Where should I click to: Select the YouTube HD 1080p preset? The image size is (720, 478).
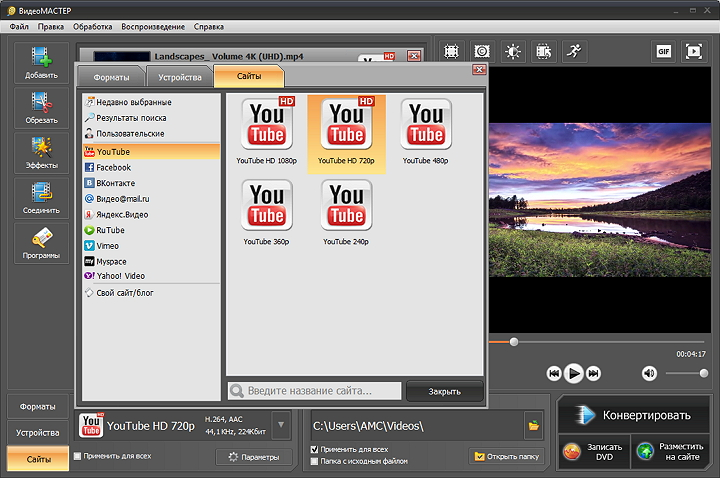(x=267, y=131)
